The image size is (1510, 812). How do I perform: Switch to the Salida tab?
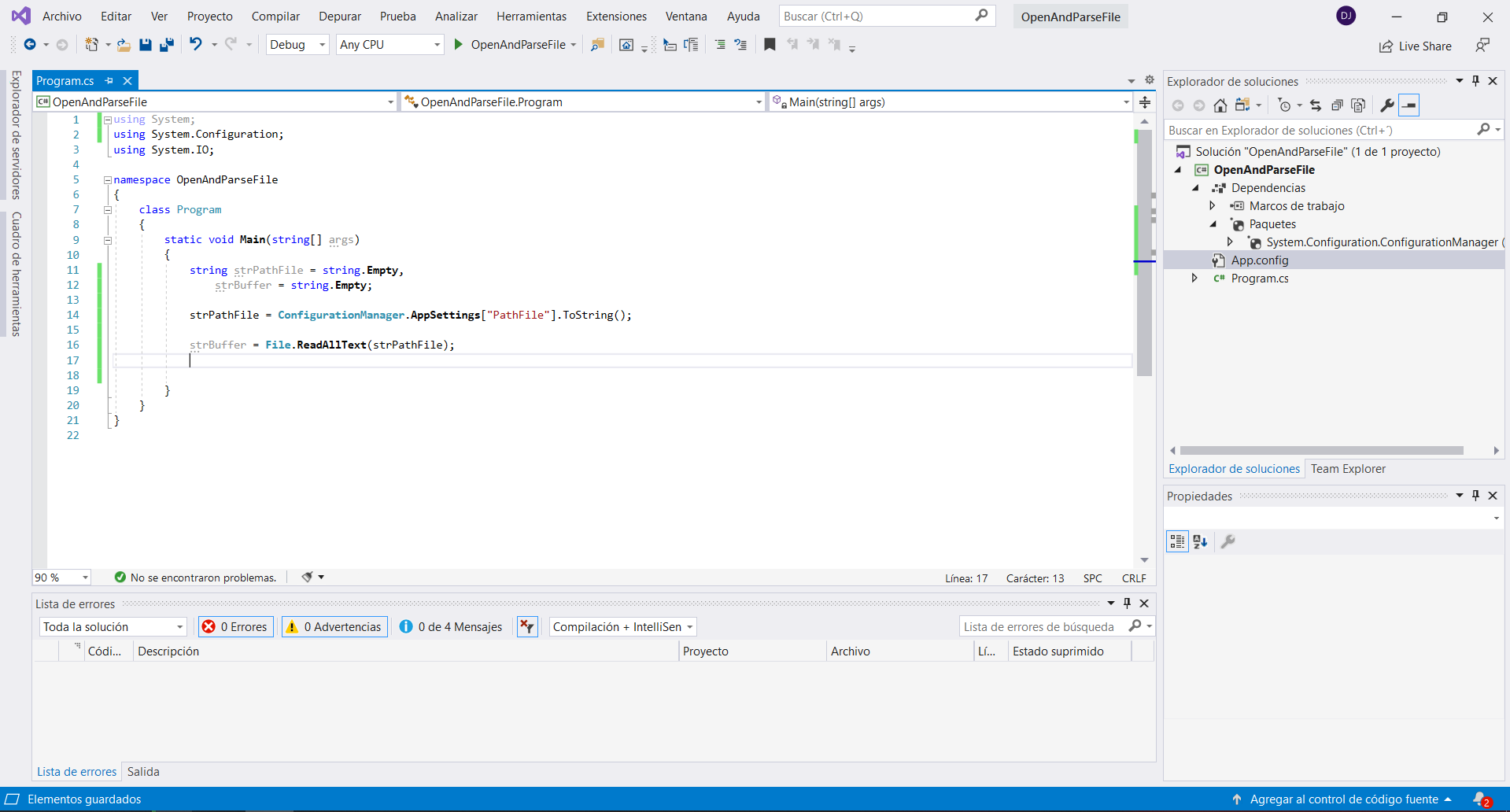[x=143, y=772]
